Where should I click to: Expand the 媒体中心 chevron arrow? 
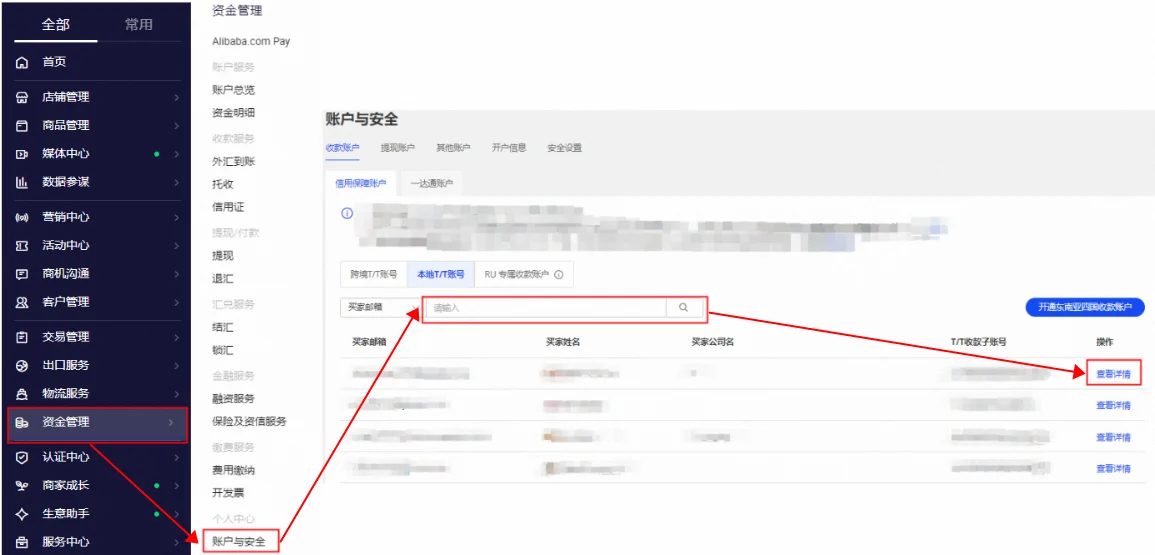click(x=176, y=154)
